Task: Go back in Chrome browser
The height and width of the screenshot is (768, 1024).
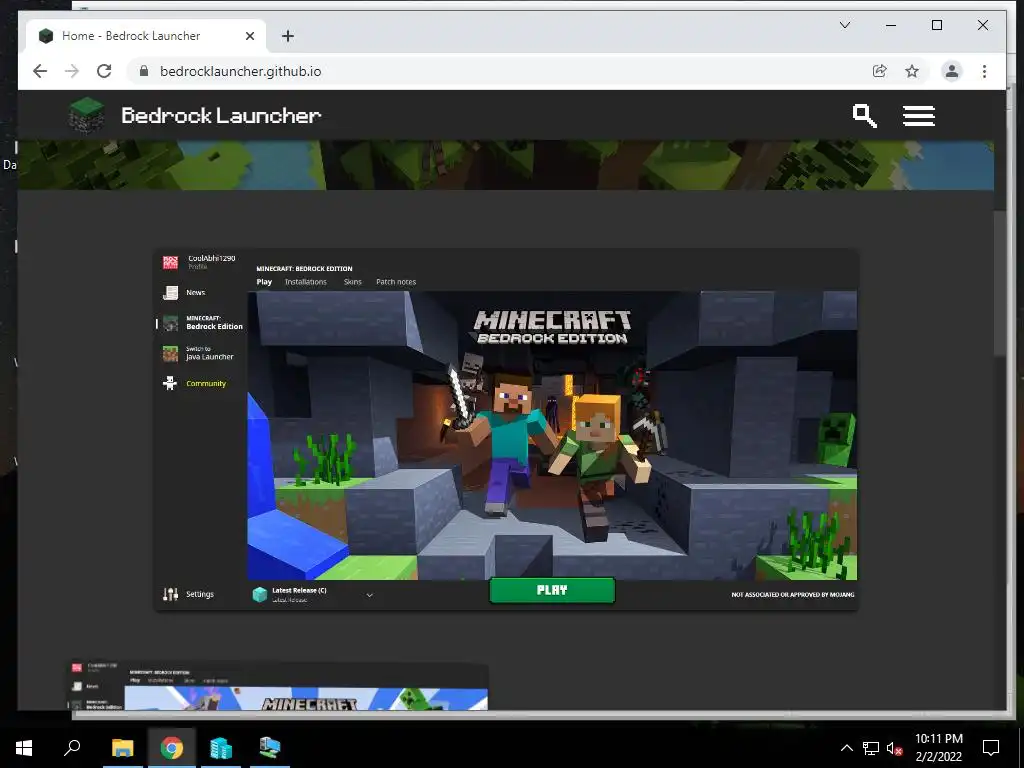Action: [x=40, y=71]
